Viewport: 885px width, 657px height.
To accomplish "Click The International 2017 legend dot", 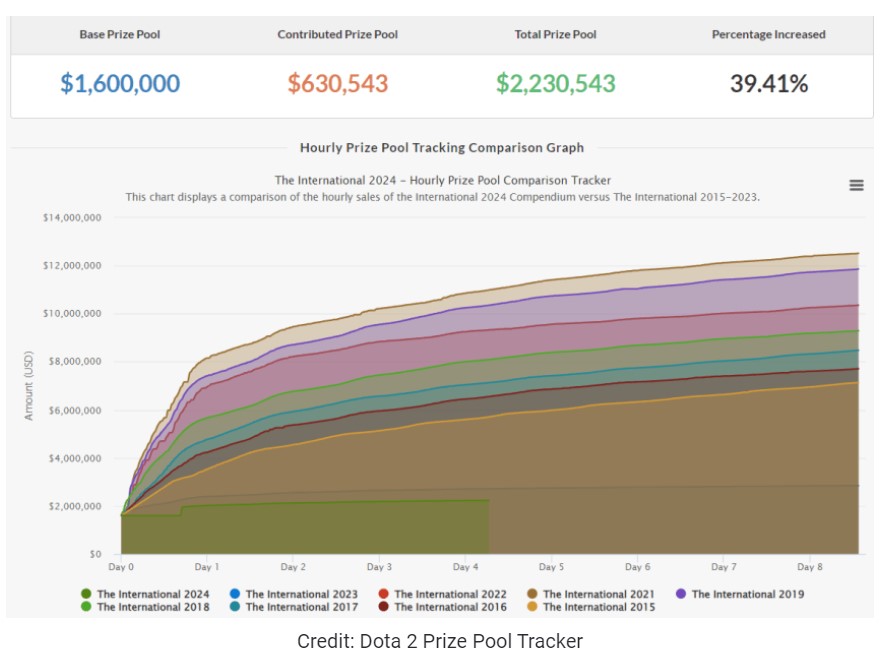I will click(x=235, y=607).
